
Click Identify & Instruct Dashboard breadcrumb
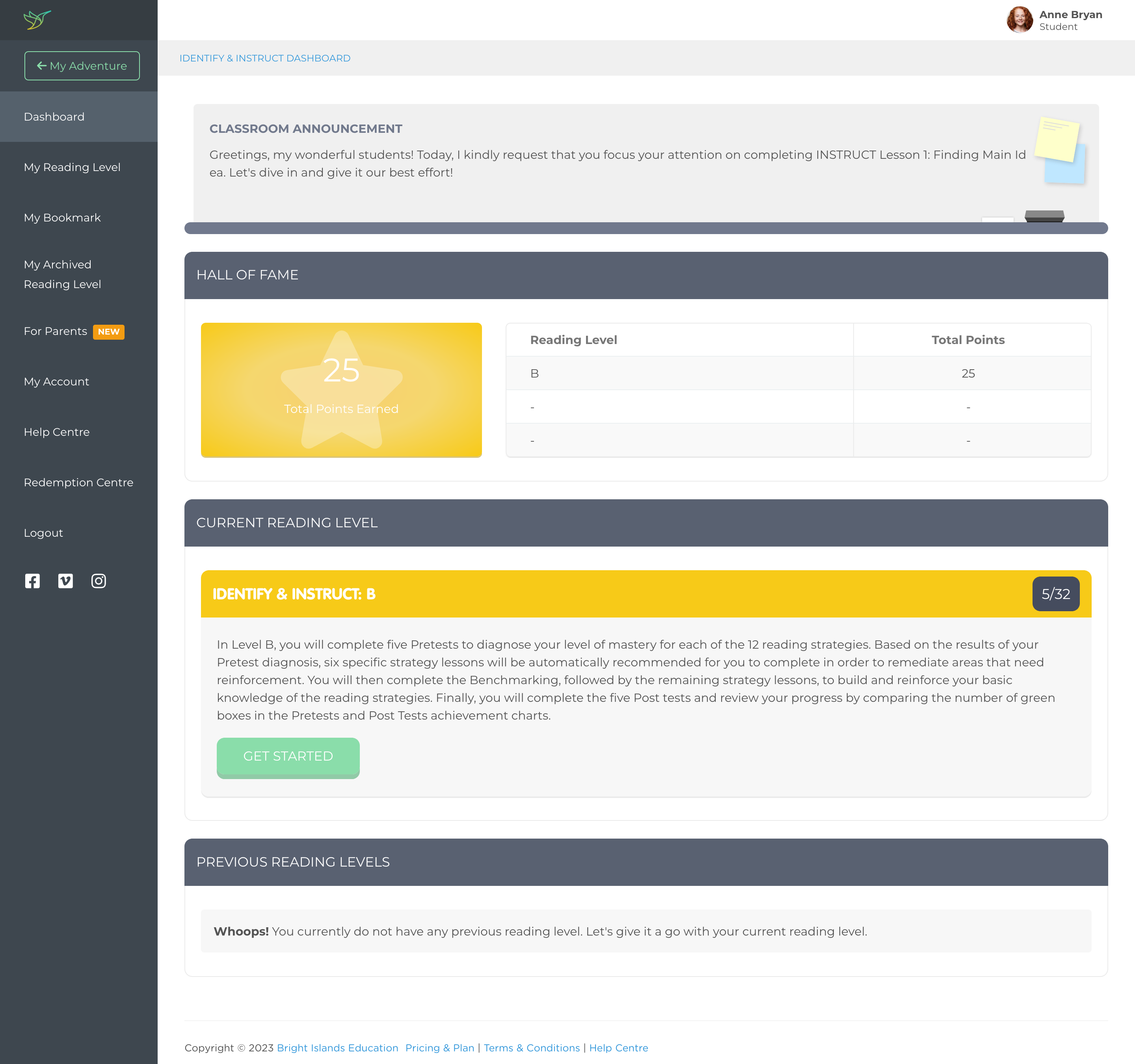coord(265,58)
